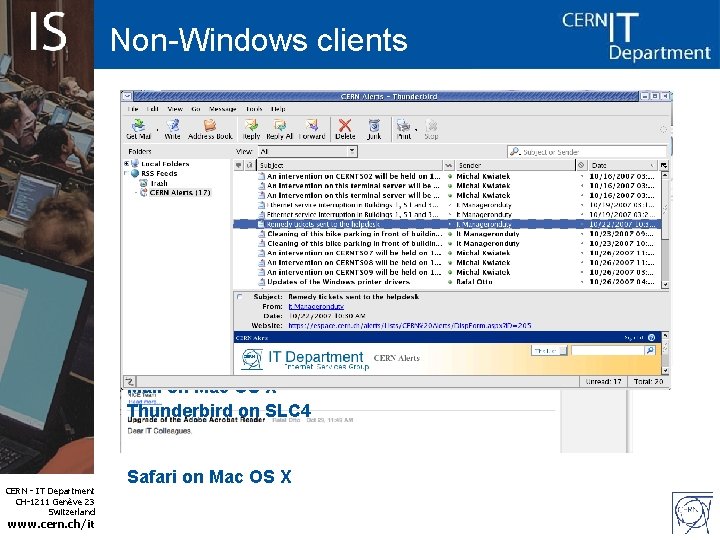Open the Get Mail dropdown arrow
This screenshot has width=720, height=540.
tap(158, 129)
